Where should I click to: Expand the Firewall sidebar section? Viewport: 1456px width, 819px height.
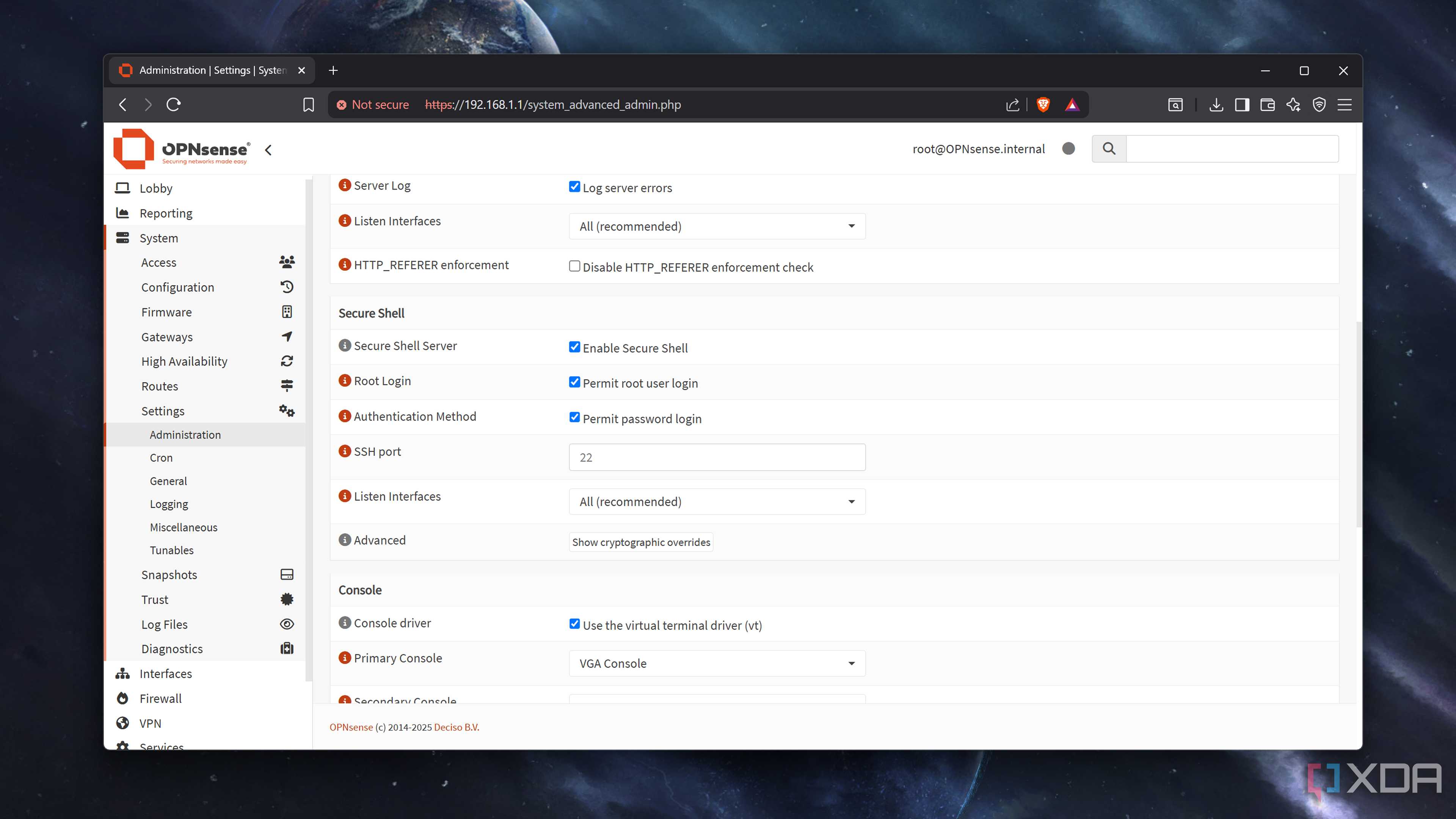[160, 698]
